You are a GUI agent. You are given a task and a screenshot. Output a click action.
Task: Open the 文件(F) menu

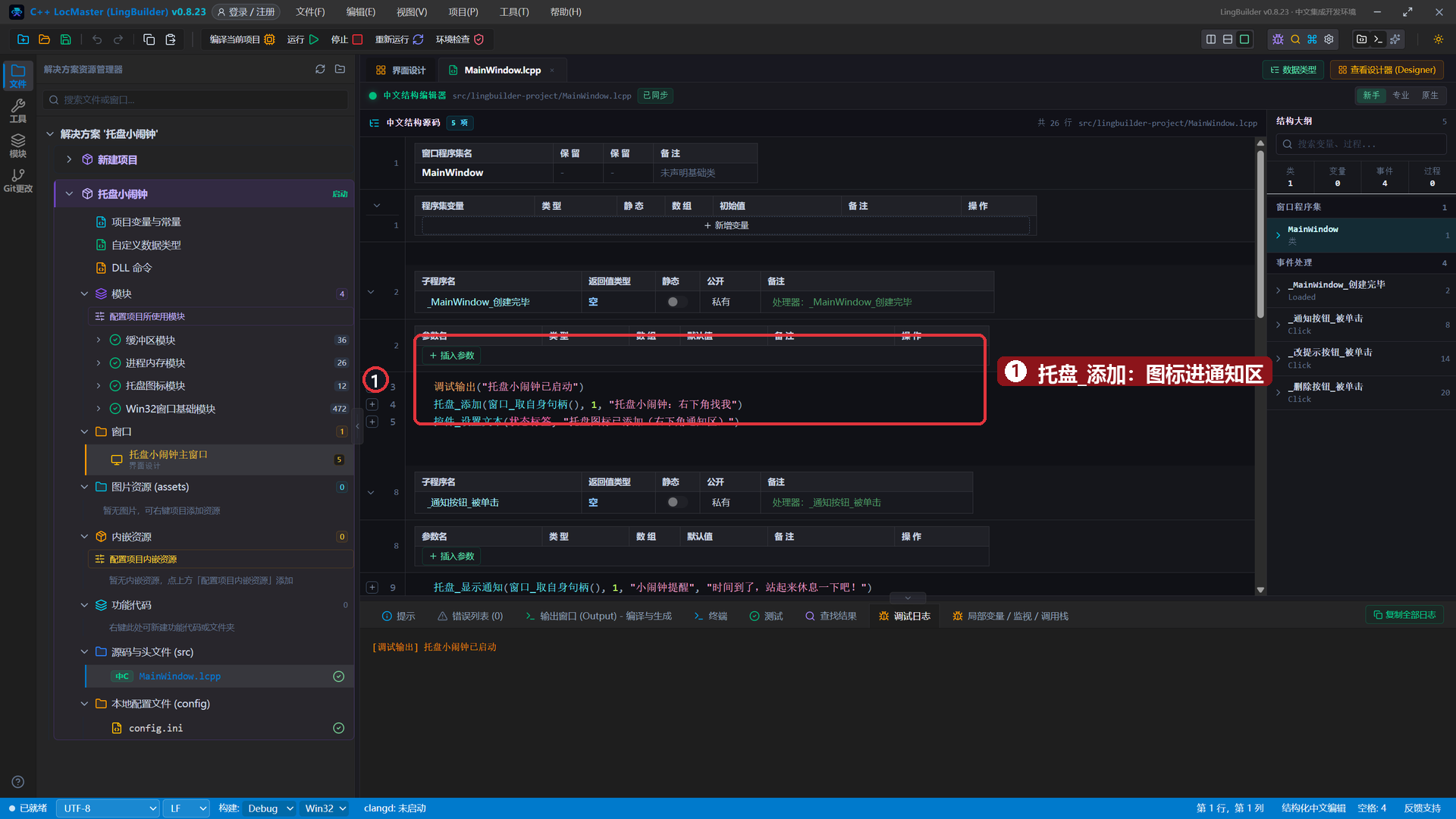tap(310, 12)
